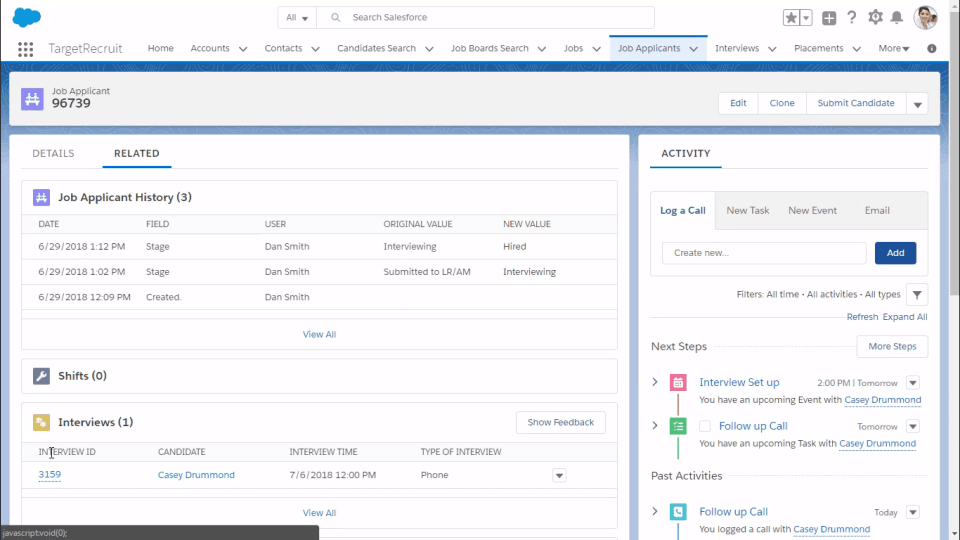
Task: Go to the Home tab
Action: (160, 48)
